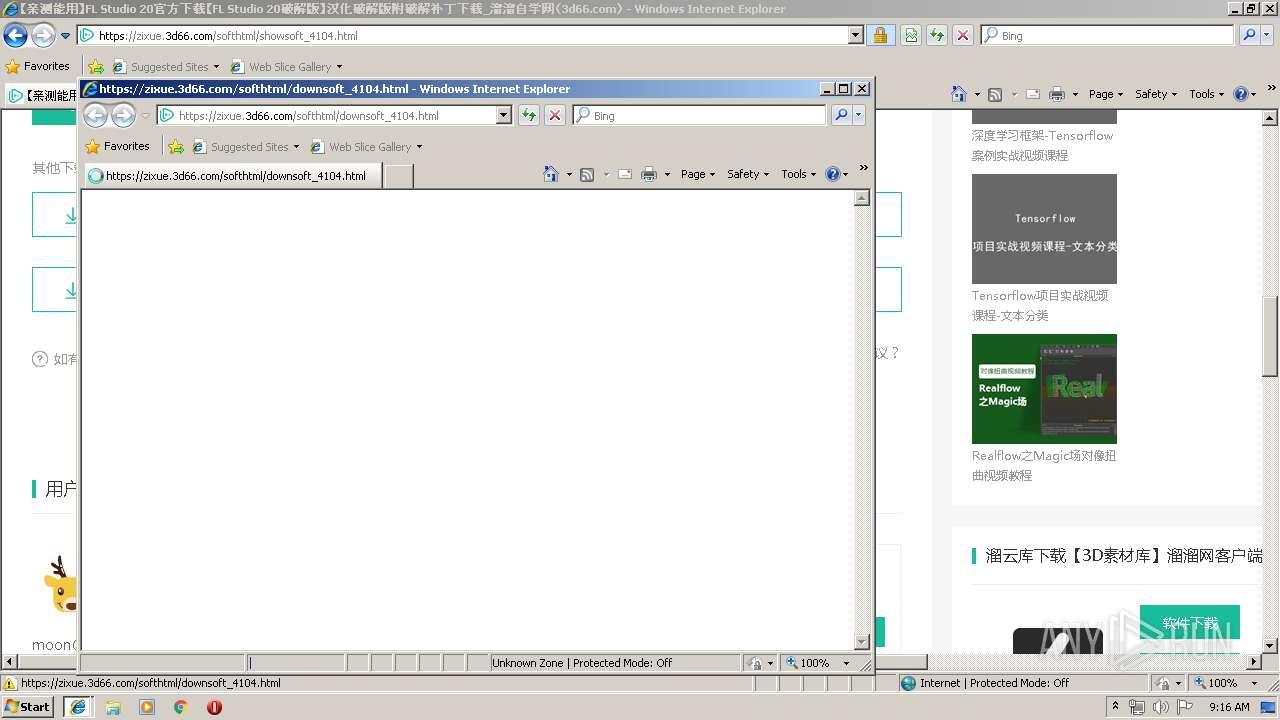Open Windows Media Player from taskbar

(x=147, y=707)
